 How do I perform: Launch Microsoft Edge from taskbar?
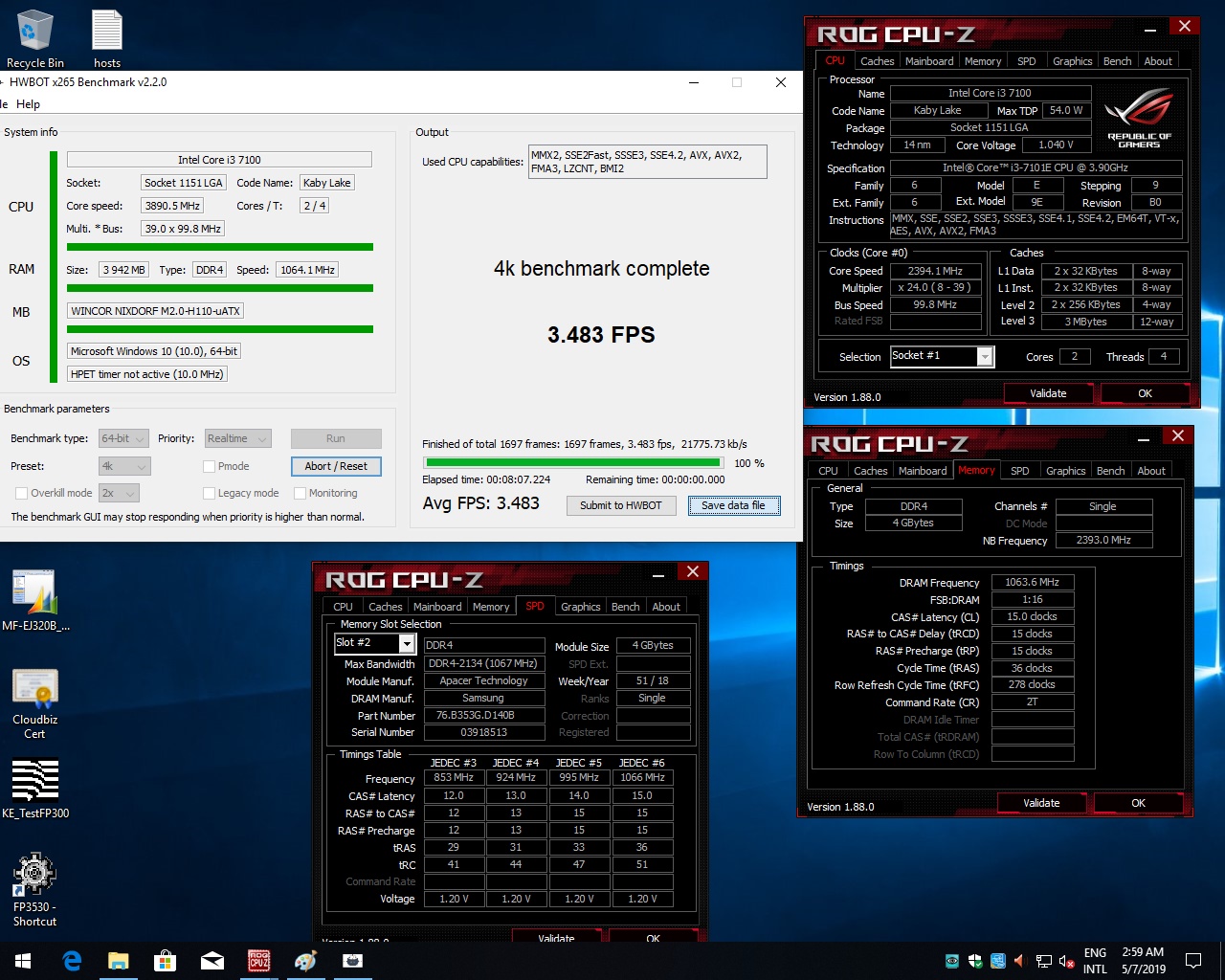(72, 961)
